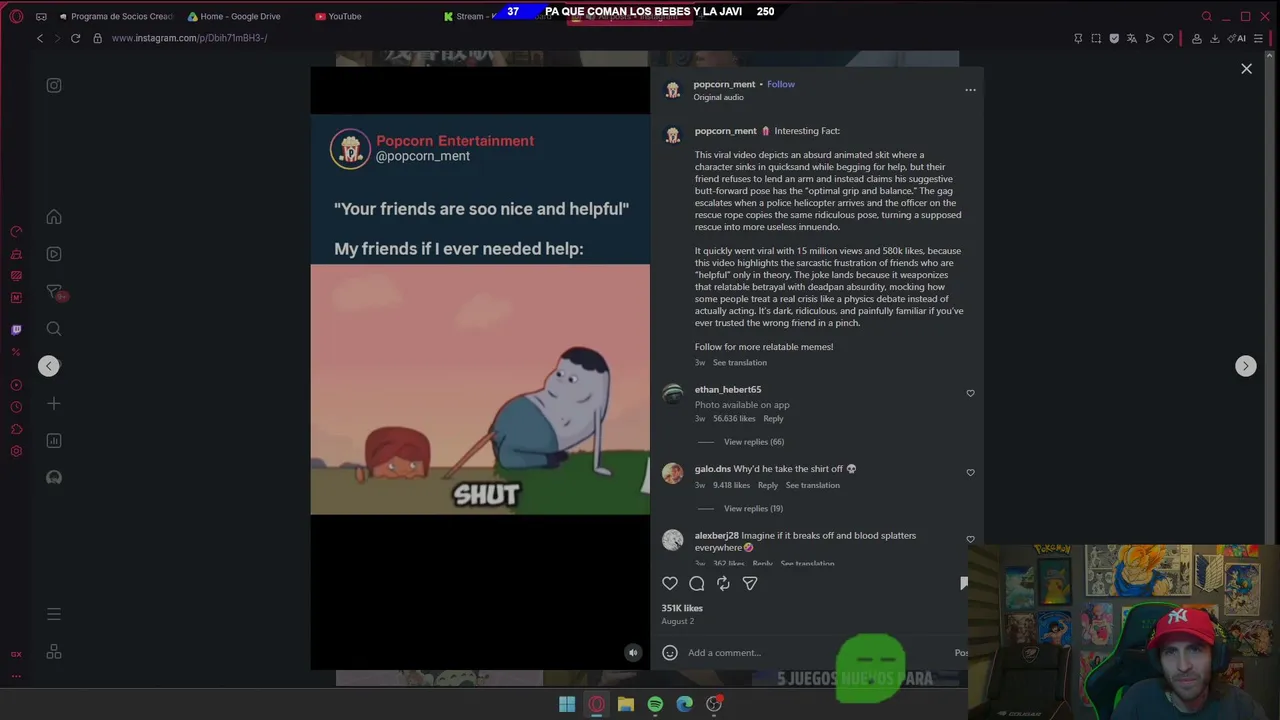Viewport: 1280px width, 720px height.
Task: See translation of galo.dns's comment
Action: tap(813, 485)
